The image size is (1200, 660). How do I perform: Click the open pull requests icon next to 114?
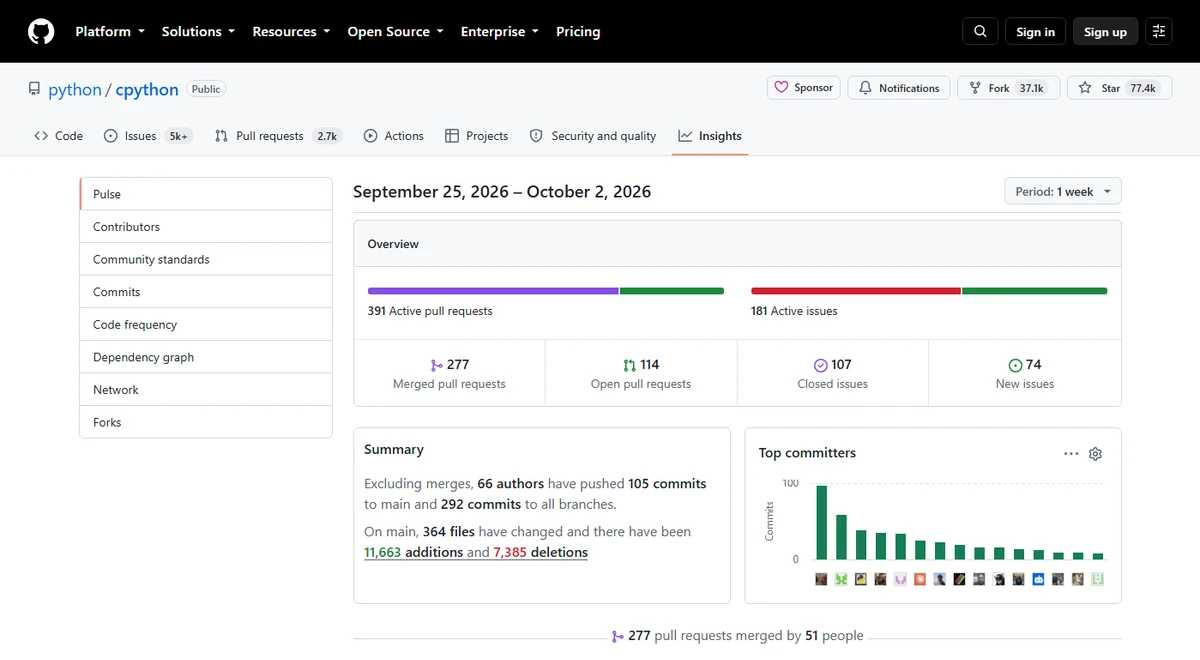629,365
